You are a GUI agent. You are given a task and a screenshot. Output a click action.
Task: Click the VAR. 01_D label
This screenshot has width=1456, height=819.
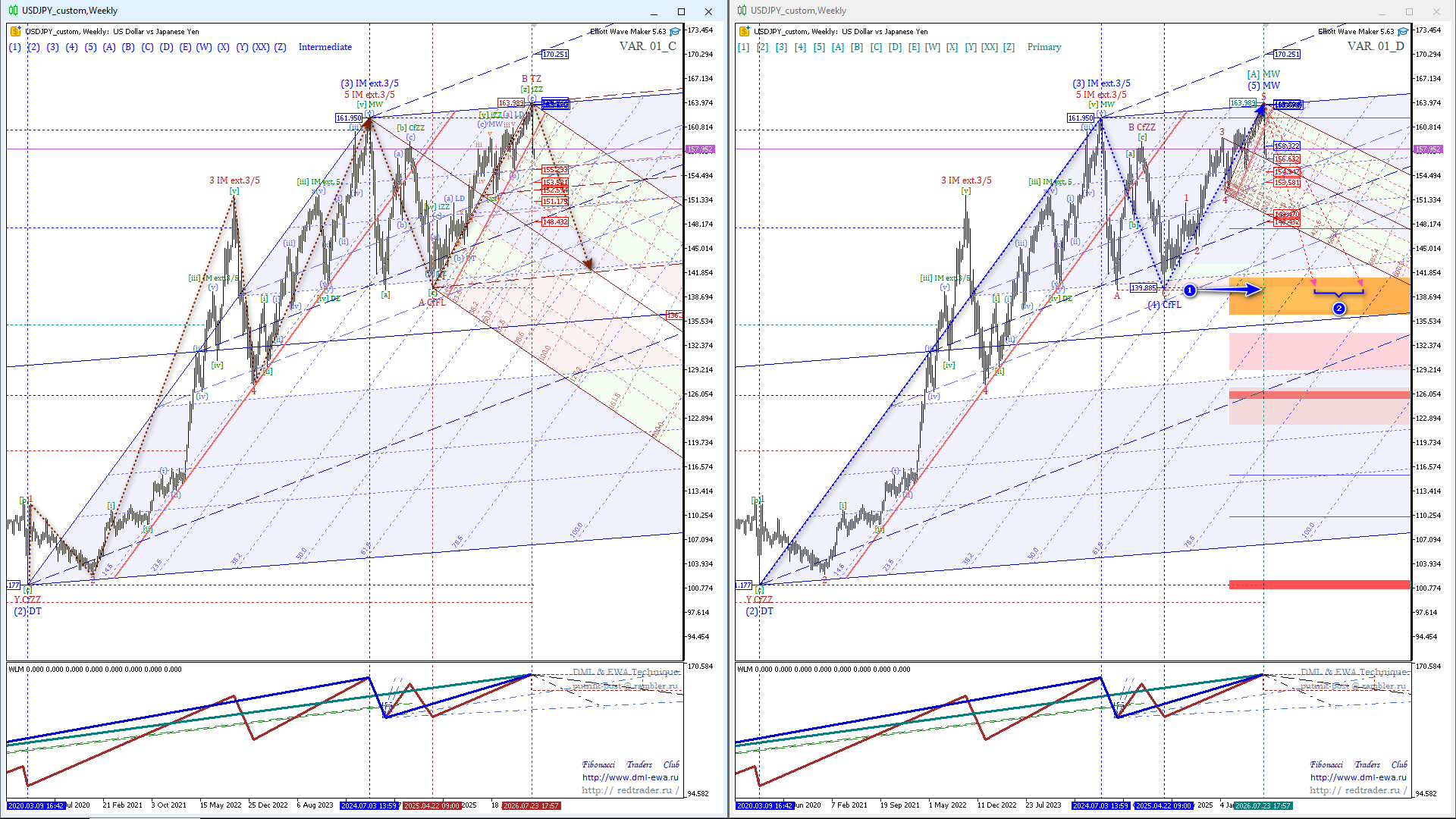coord(1376,46)
